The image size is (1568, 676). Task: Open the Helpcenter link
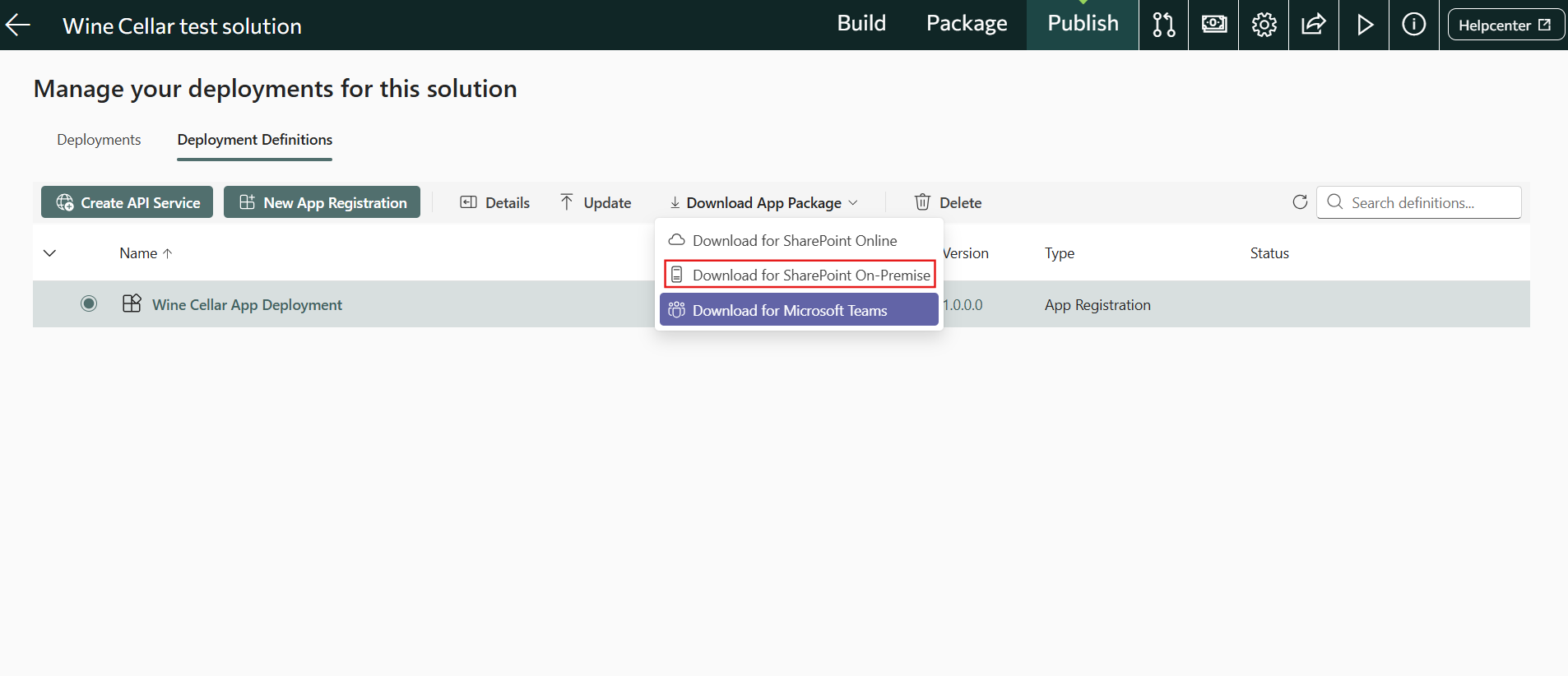coord(1505,25)
